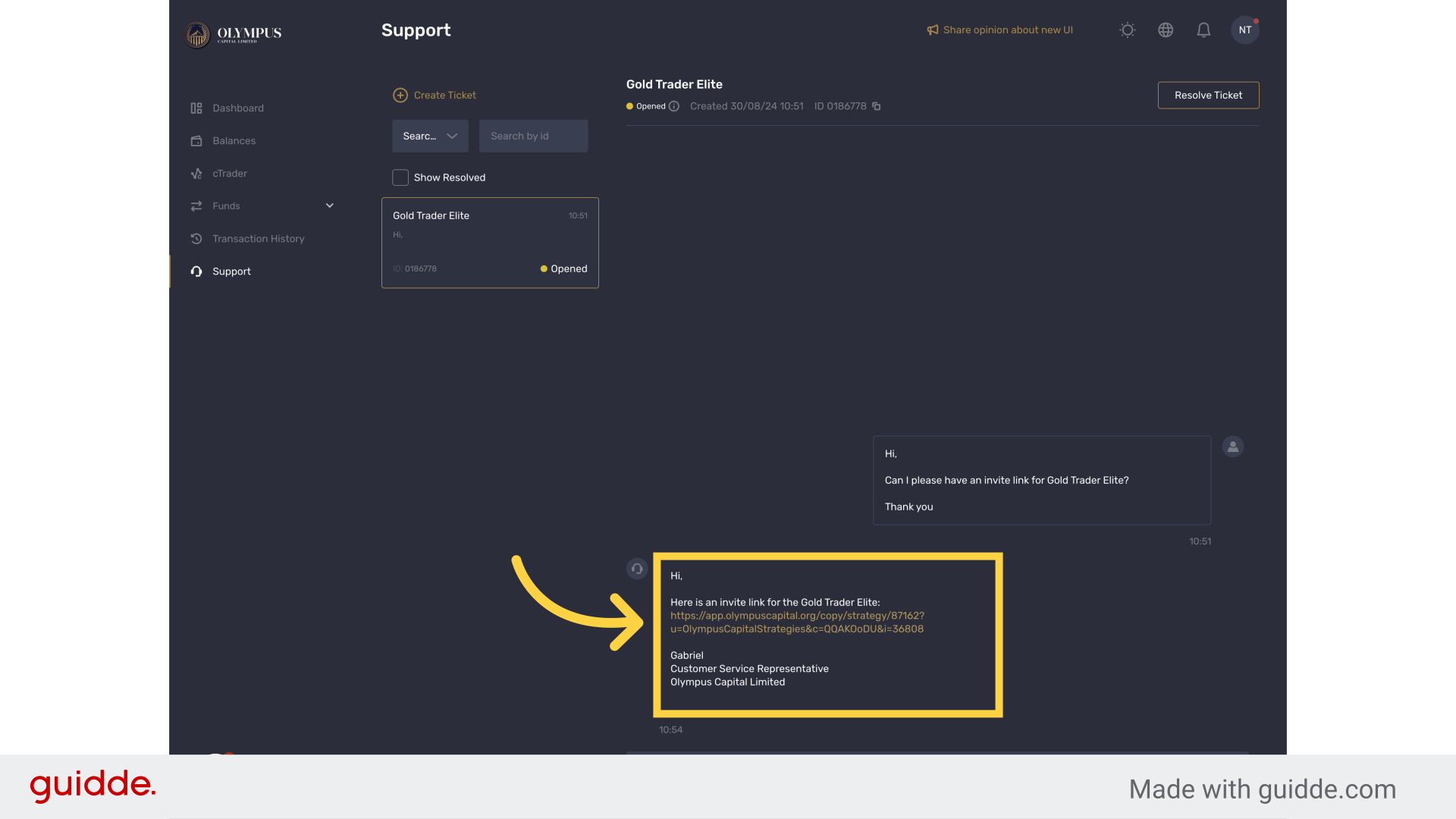Copy the ticket ID using copy icon

(x=877, y=106)
